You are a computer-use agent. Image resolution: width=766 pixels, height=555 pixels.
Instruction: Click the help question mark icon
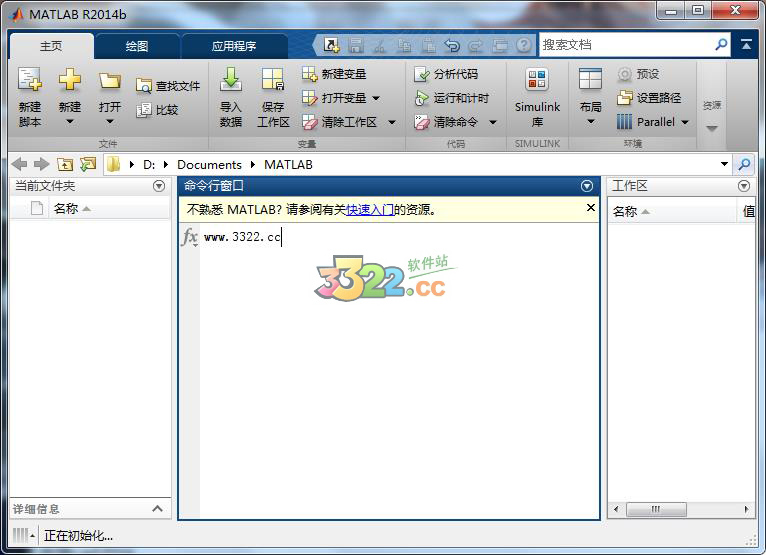coord(523,45)
